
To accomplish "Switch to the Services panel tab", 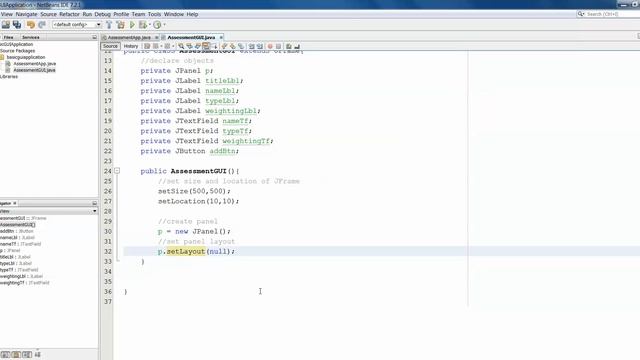I will pos(31,37).
